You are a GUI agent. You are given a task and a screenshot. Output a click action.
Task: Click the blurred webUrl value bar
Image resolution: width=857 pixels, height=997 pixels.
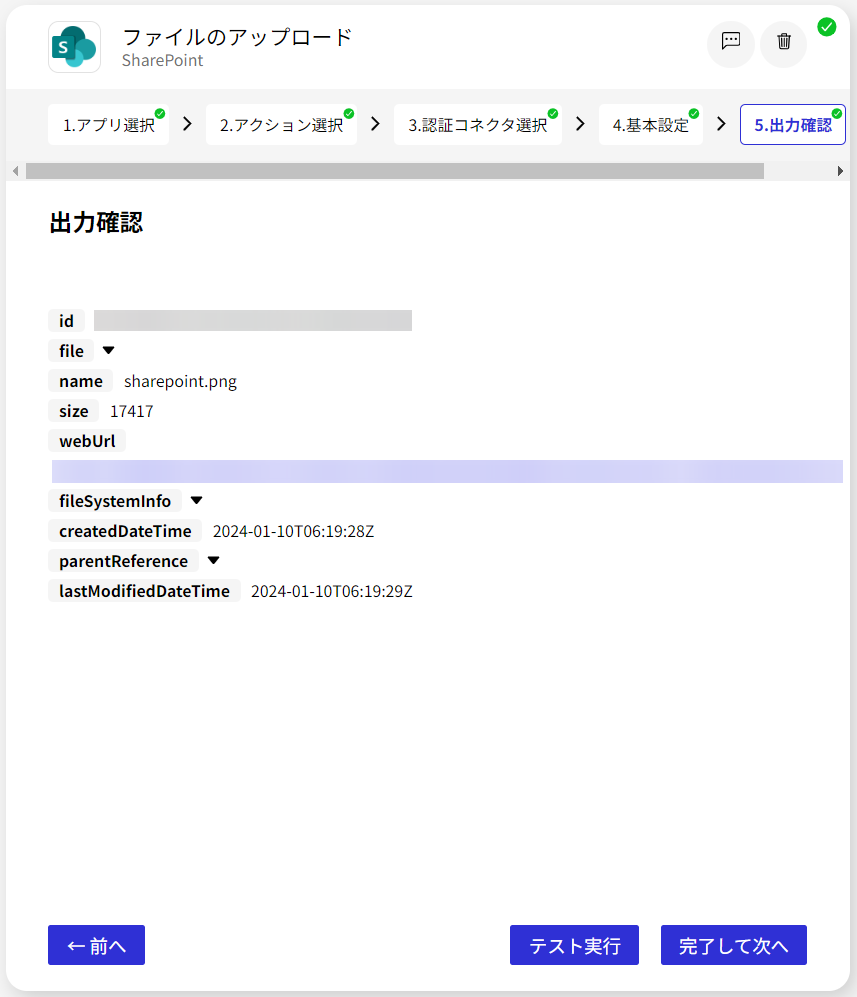[x=448, y=471]
